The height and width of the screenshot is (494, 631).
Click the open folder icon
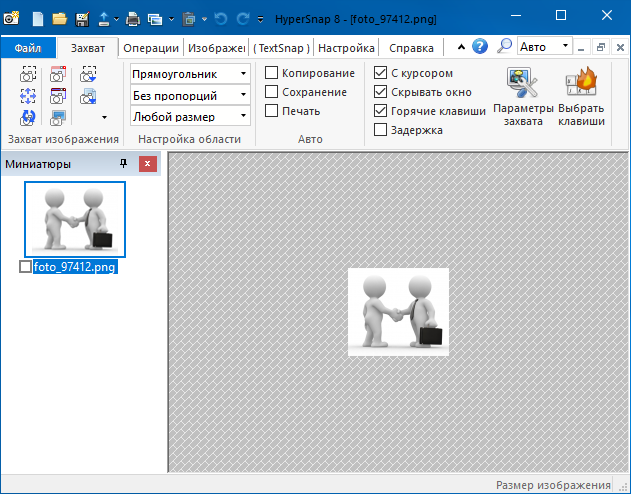point(59,17)
